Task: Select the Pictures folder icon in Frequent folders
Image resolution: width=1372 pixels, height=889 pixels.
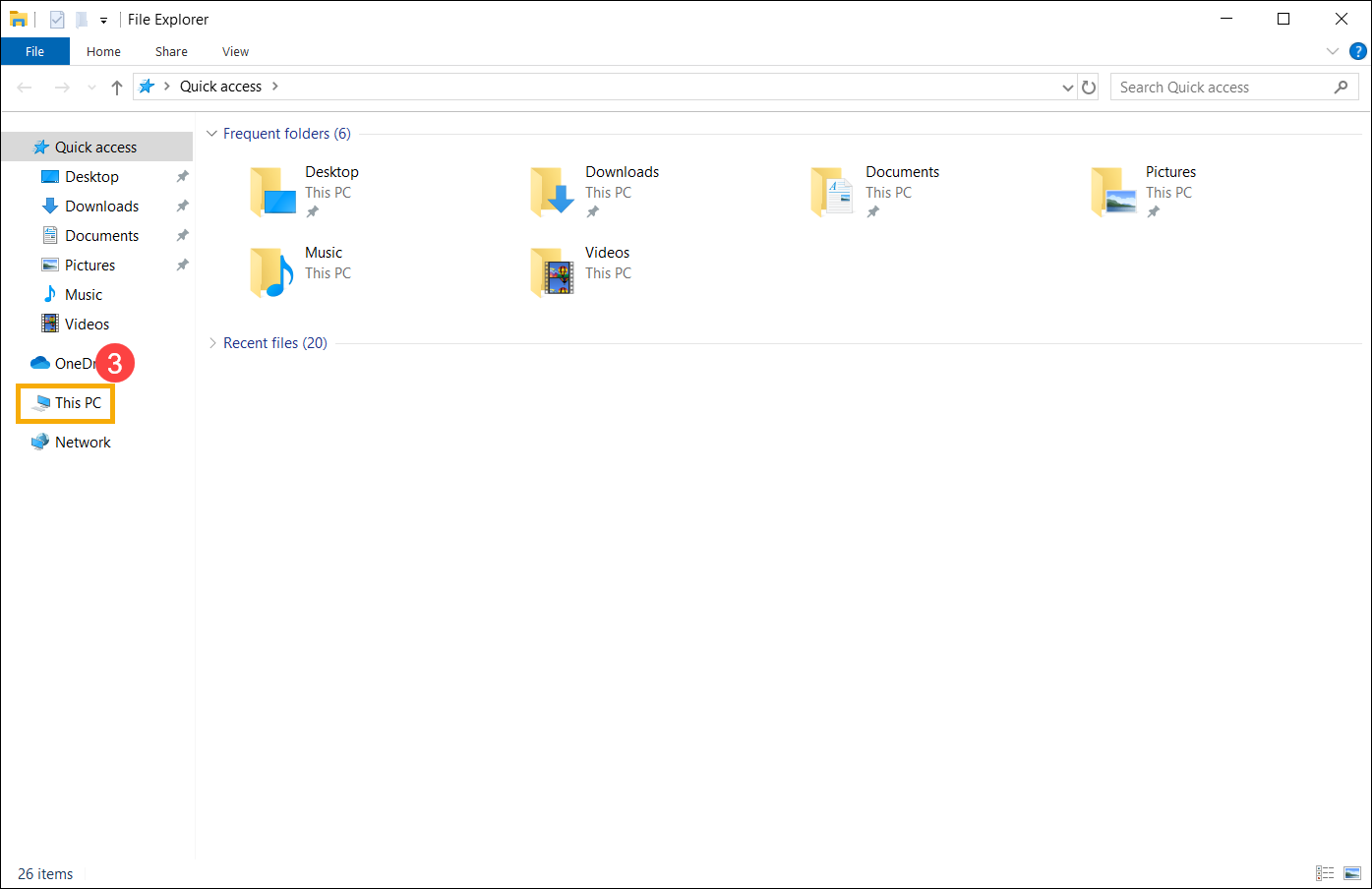Action: click(x=1113, y=192)
